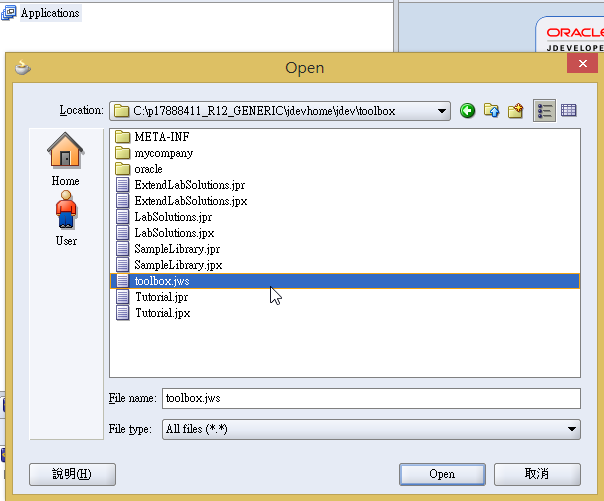Image resolution: width=604 pixels, height=501 pixels.
Task: Click the File name input field
Action: [371, 398]
